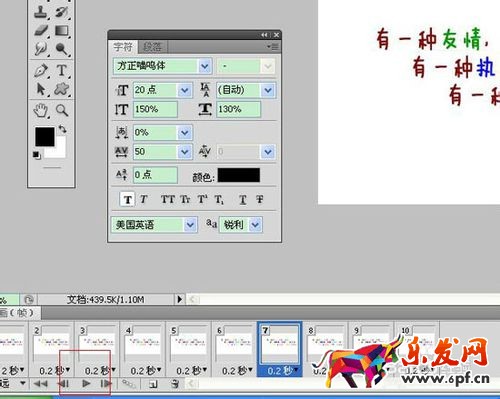500x399 pixels.
Task: Select the animation (帧) panel tab
Action: pyautogui.click(x=19, y=313)
